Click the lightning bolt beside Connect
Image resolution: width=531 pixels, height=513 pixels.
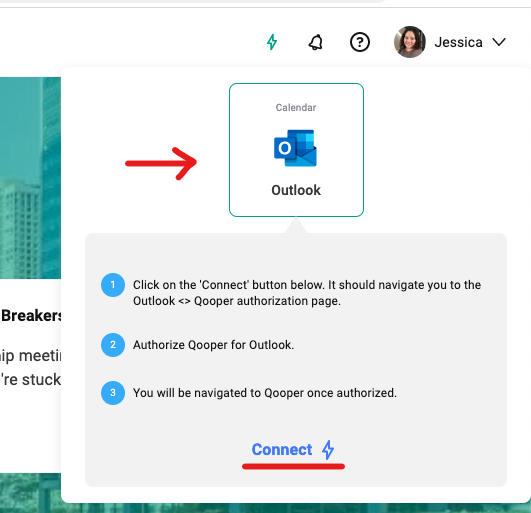point(328,450)
